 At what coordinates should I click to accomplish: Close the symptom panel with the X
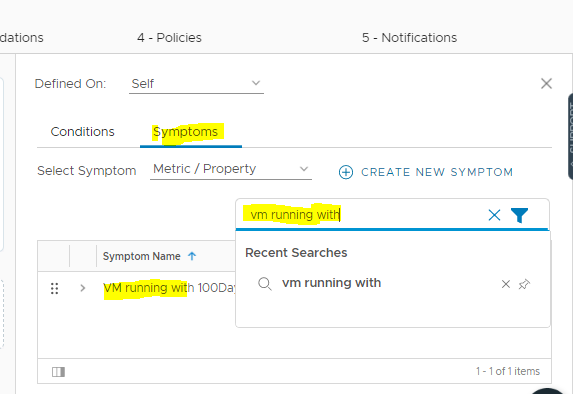[546, 83]
